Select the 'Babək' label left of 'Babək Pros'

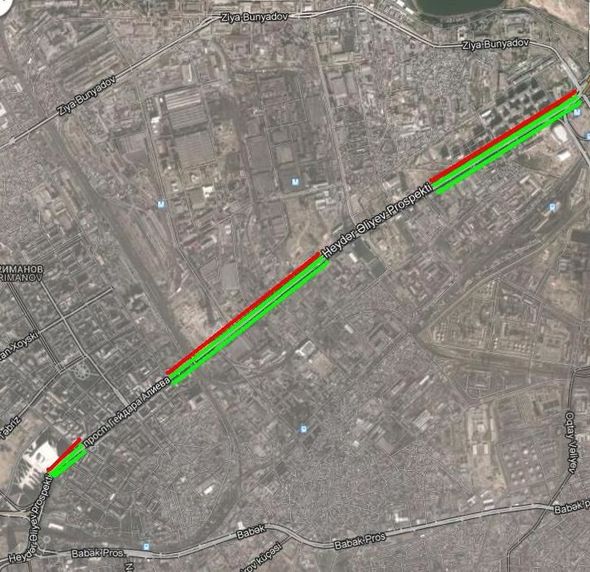(251, 532)
